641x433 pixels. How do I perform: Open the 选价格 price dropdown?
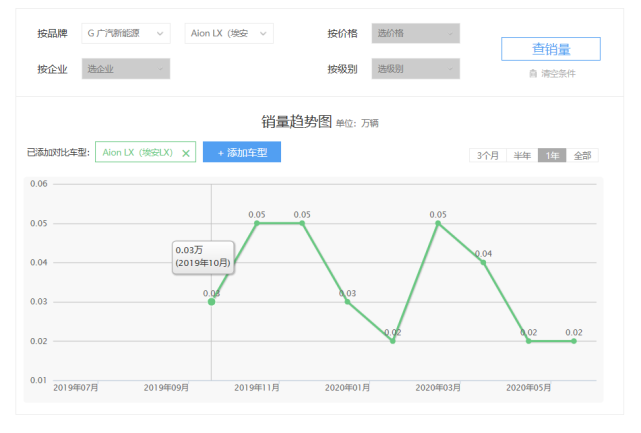click(x=415, y=34)
